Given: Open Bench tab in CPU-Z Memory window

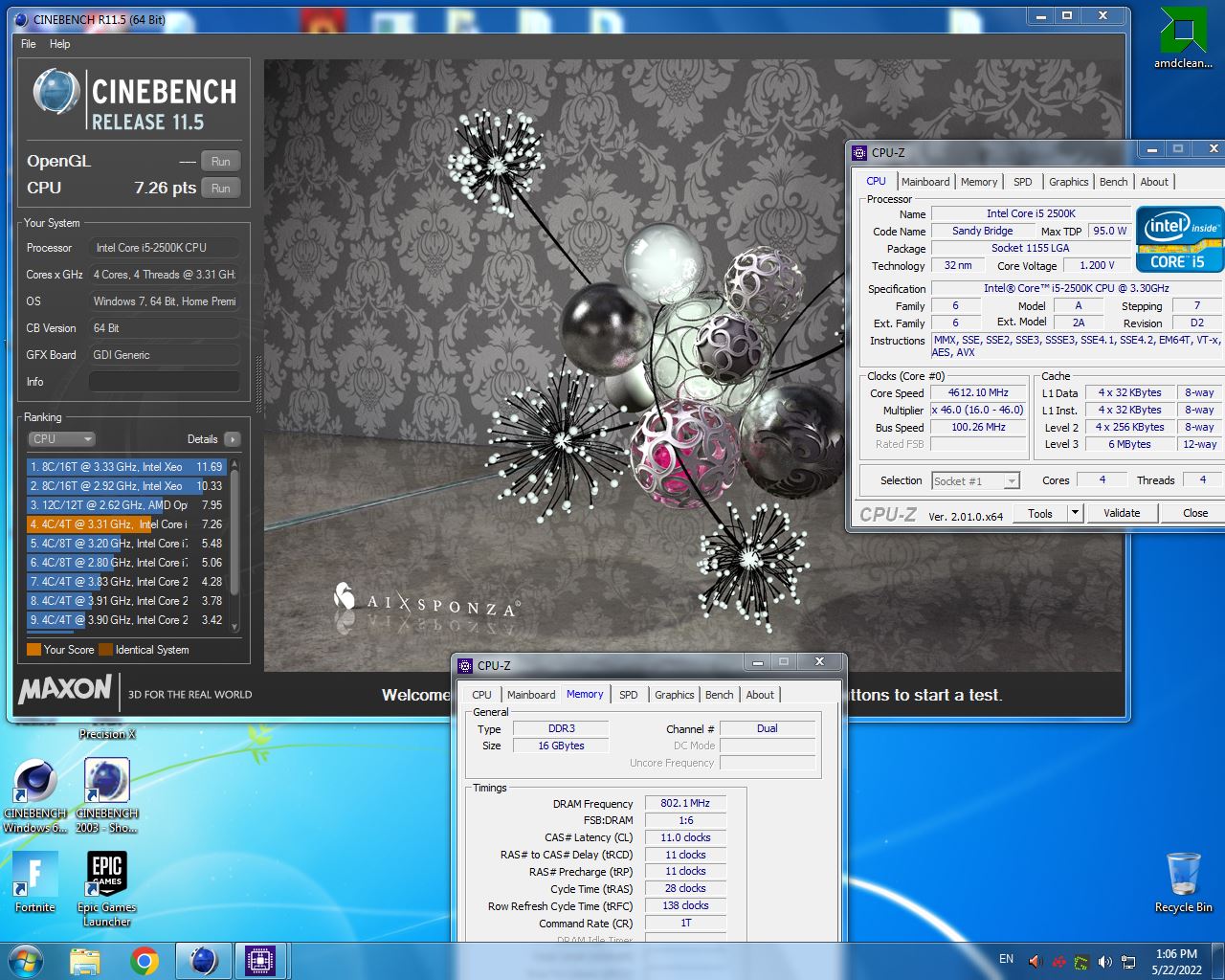Looking at the screenshot, I should point(719,695).
